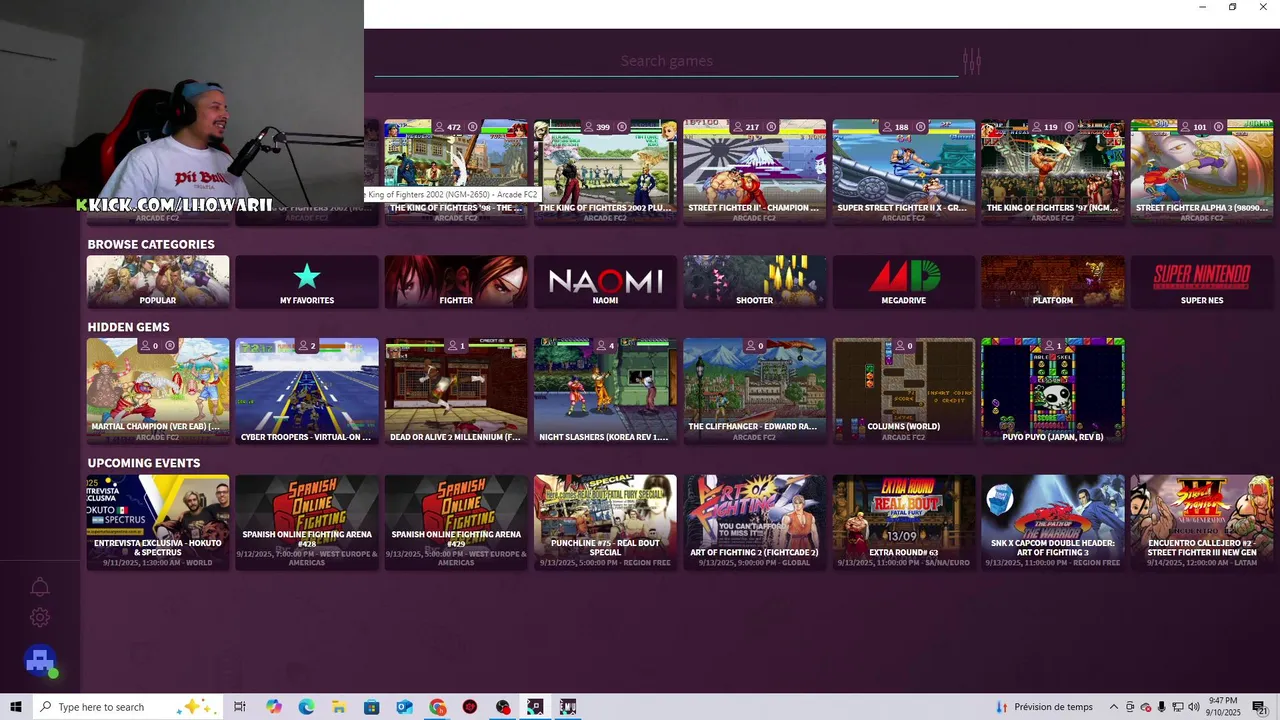Click the ranked R badge on Street Fighter II' Champion
1280x720 pixels.
[771, 127]
